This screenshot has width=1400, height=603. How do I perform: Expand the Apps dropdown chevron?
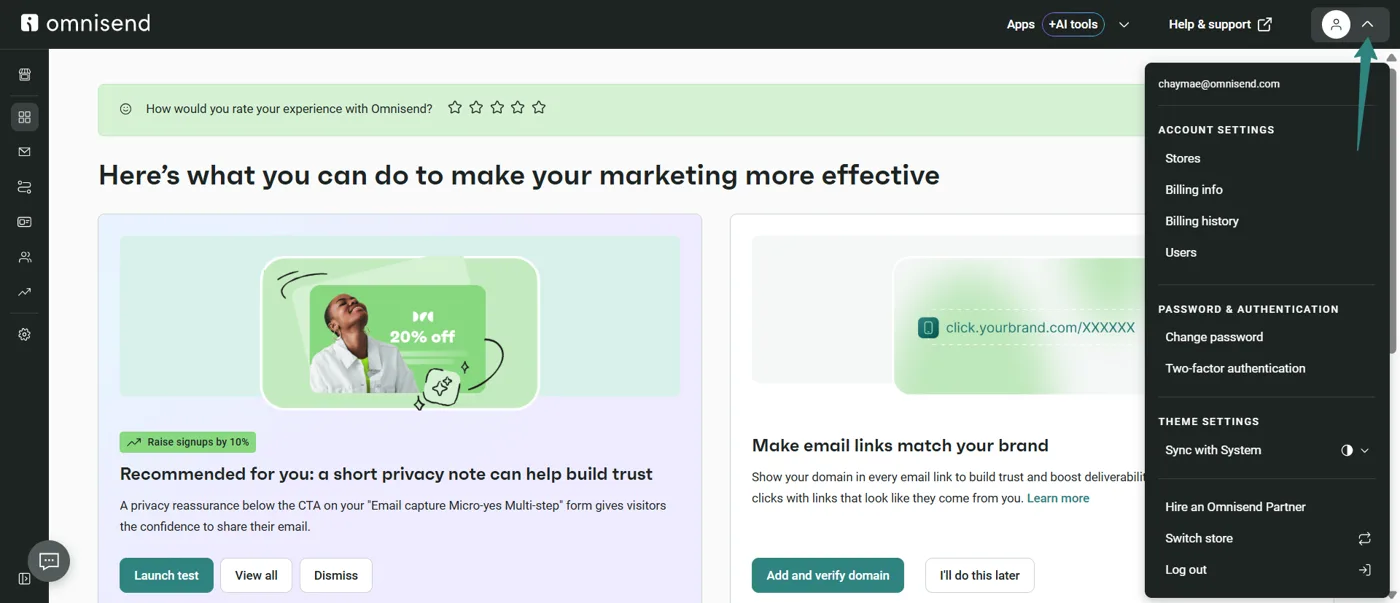click(x=1124, y=24)
